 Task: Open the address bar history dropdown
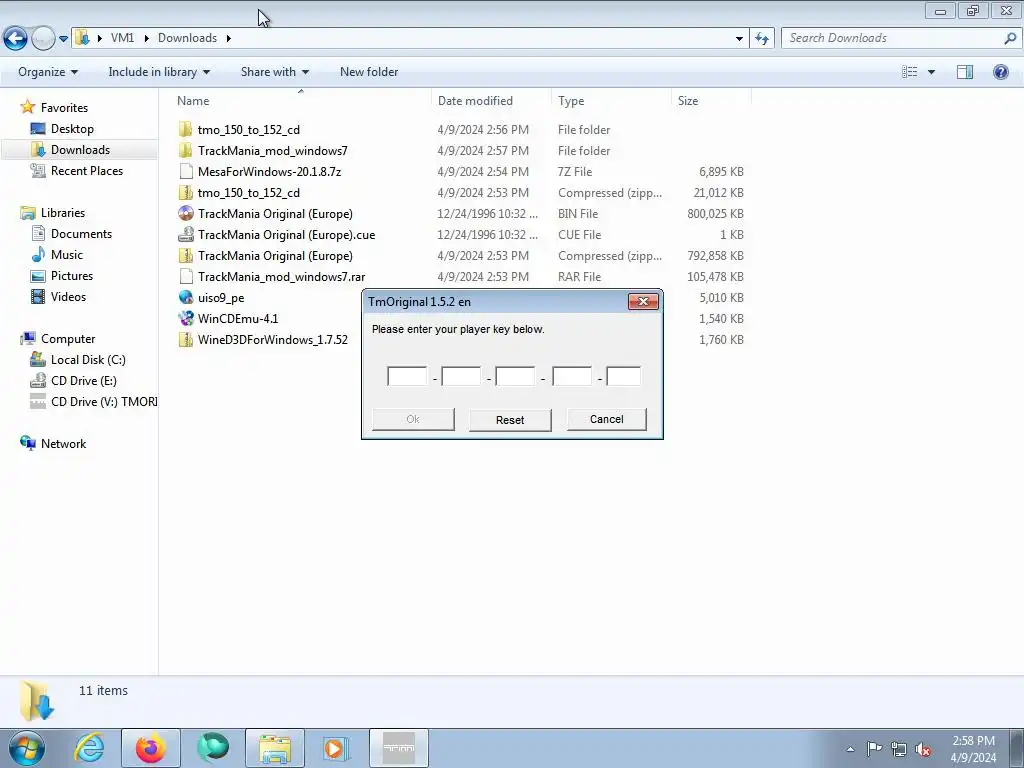(x=739, y=39)
